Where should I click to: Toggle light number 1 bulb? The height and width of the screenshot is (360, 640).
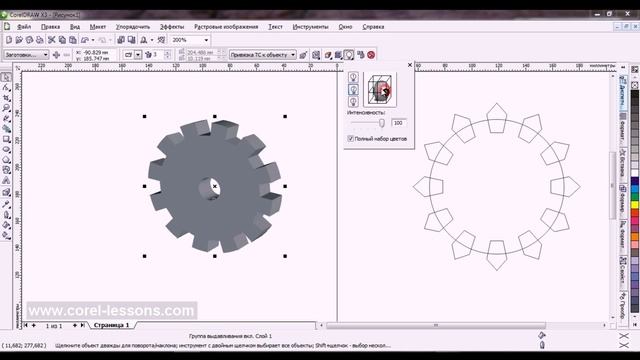(353, 77)
